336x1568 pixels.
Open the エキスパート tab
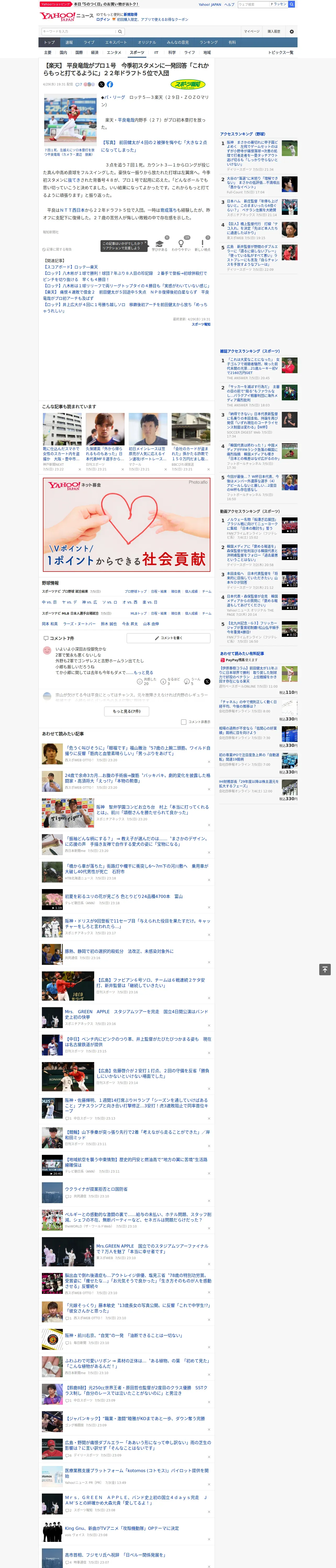pyautogui.click(x=116, y=43)
